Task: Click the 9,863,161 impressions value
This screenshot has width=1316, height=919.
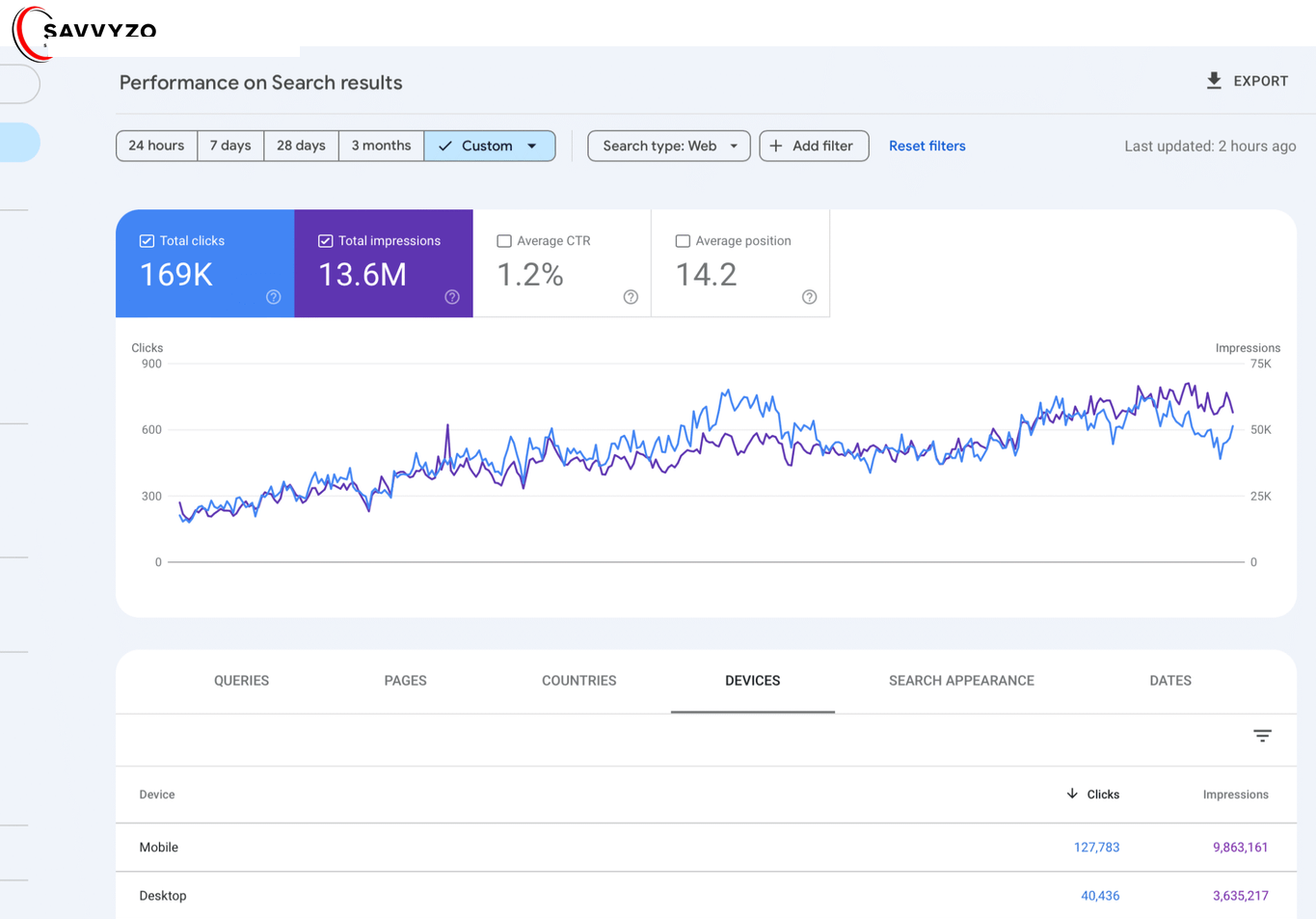Action: click(1241, 848)
